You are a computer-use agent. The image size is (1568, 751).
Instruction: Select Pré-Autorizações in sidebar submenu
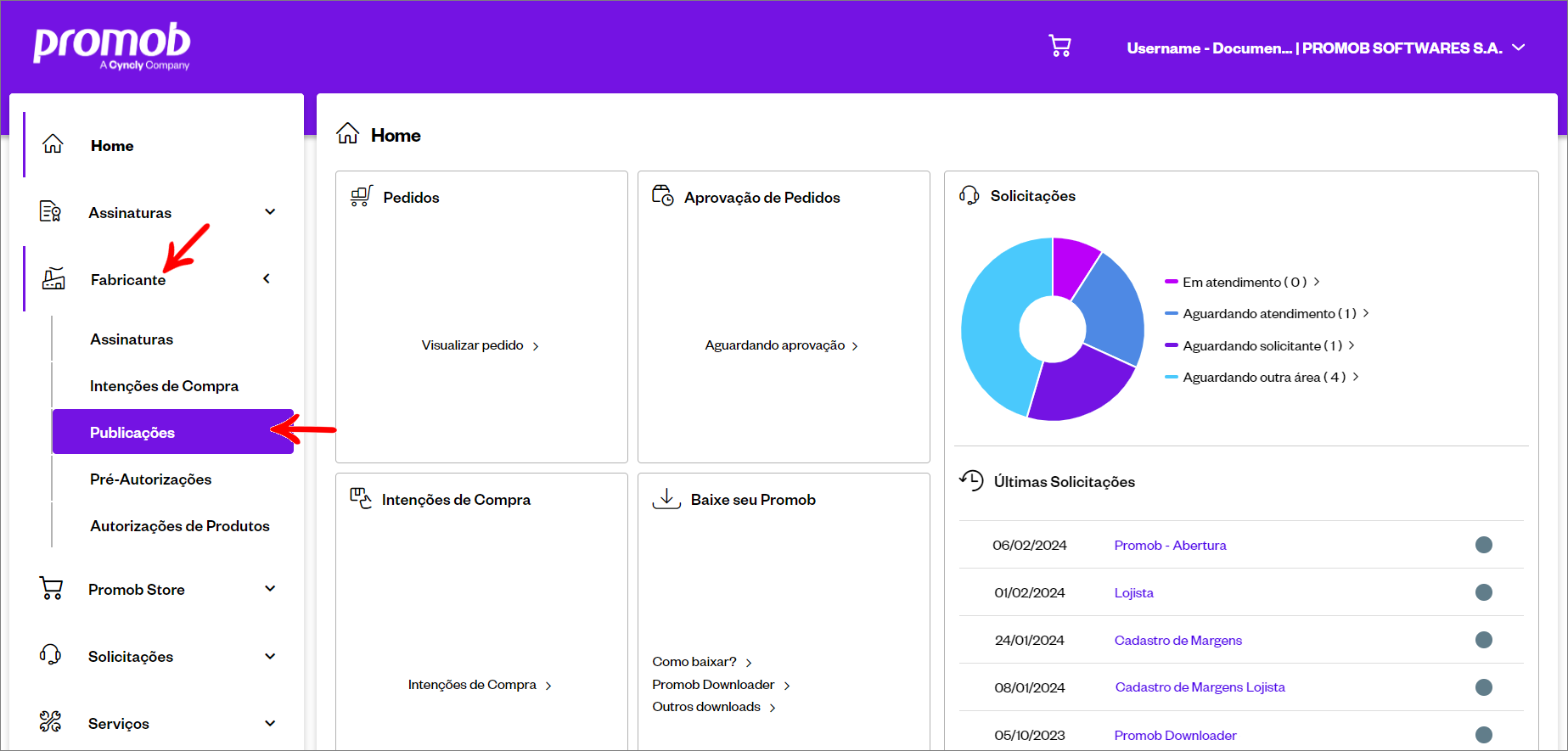150,479
